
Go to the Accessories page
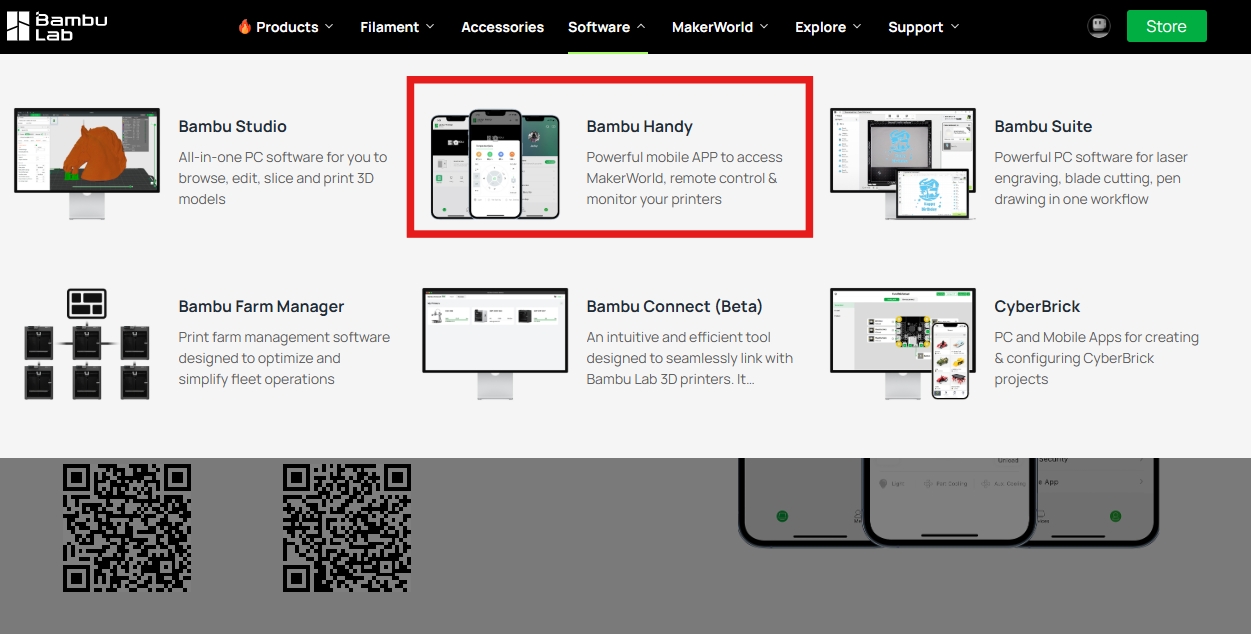point(502,27)
